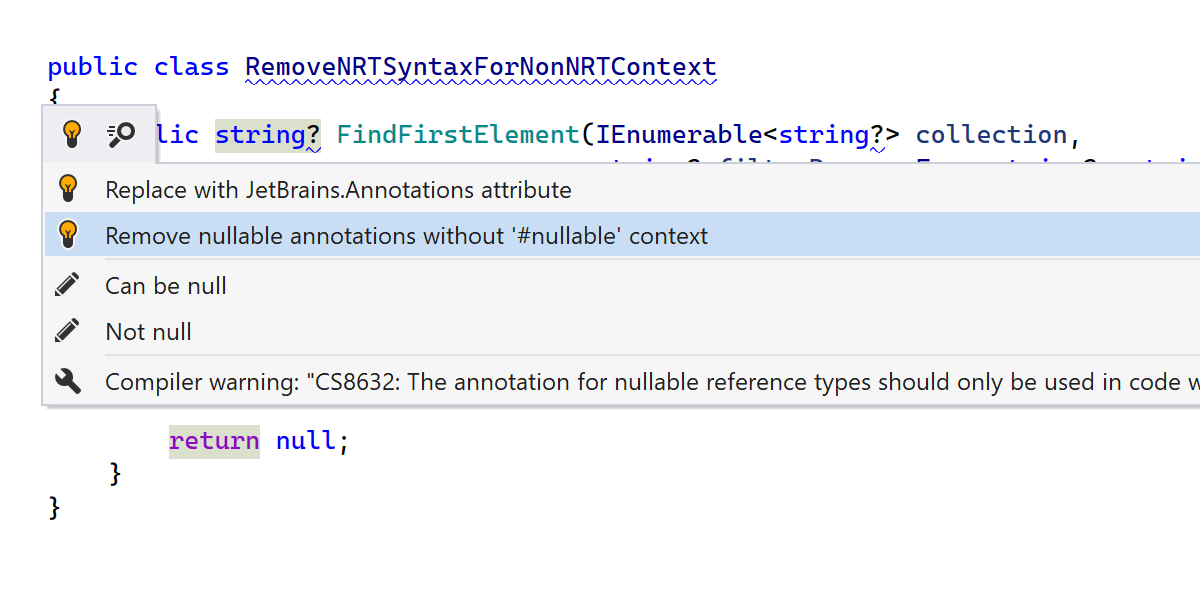Viewport: 1200px width, 600px height.
Task: Apply the Not null action
Action: coord(148,332)
